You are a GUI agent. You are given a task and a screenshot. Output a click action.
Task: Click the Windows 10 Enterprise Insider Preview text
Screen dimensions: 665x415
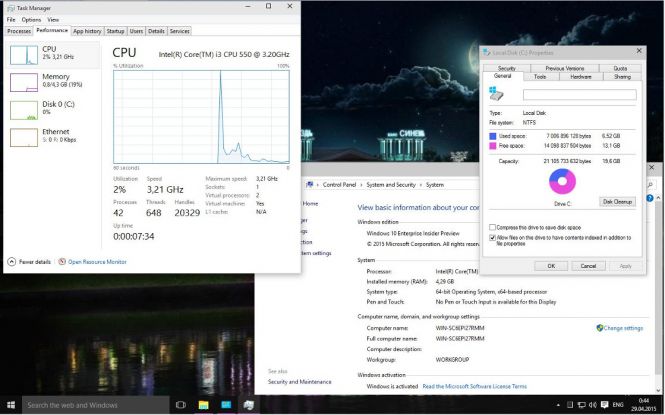413,234
